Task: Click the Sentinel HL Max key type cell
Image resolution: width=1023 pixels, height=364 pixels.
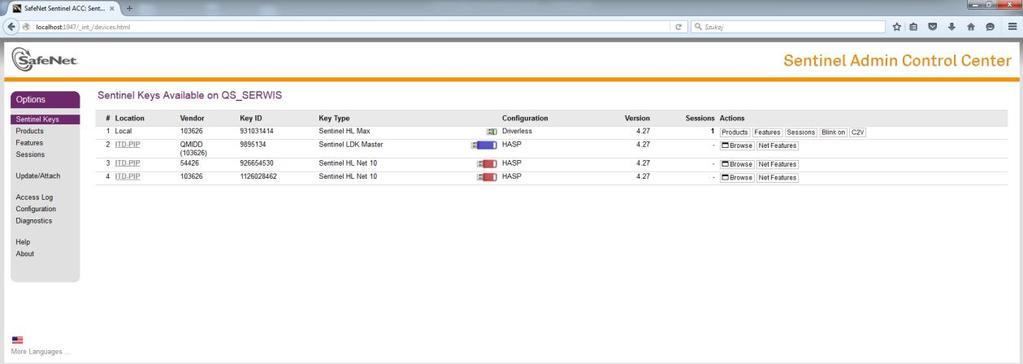Action: 344,131
